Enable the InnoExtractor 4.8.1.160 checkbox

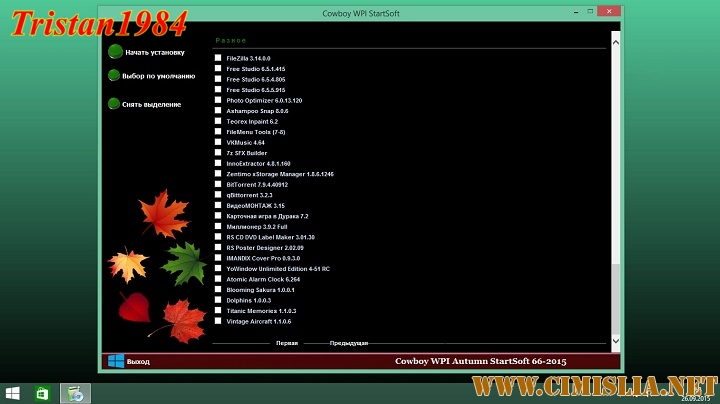[x=218, y=163]
